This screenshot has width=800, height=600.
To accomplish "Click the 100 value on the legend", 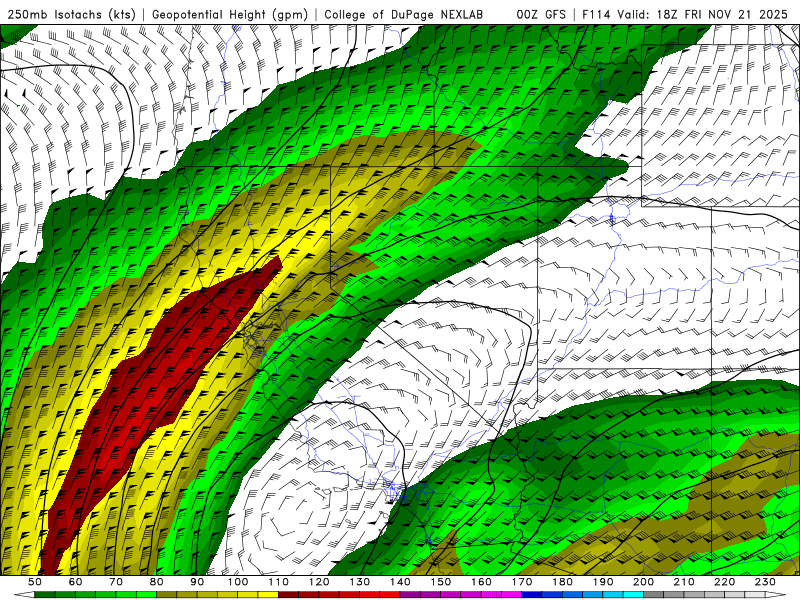I will [238, 582].
